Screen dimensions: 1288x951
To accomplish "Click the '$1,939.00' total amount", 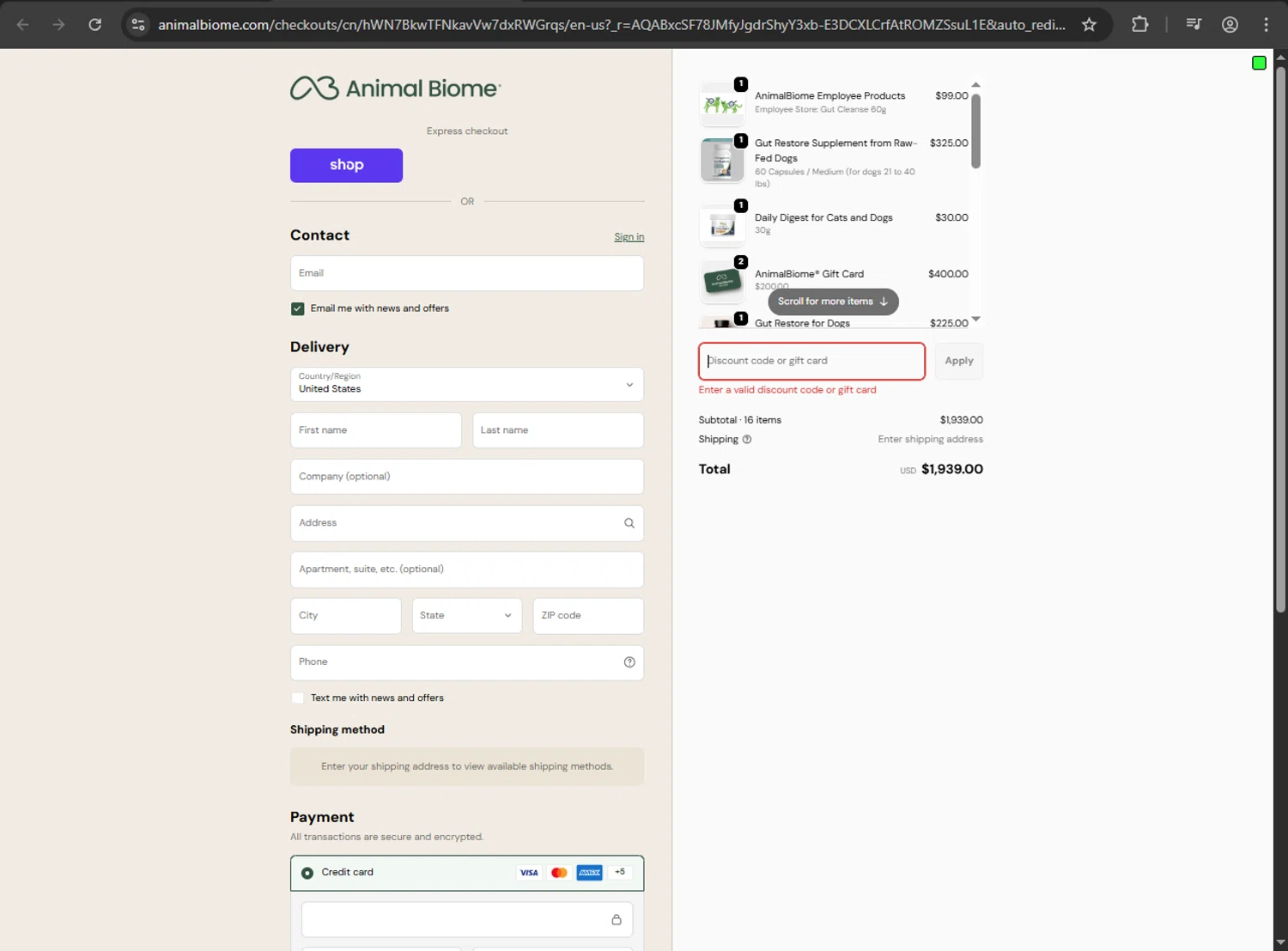I will 952,469.
